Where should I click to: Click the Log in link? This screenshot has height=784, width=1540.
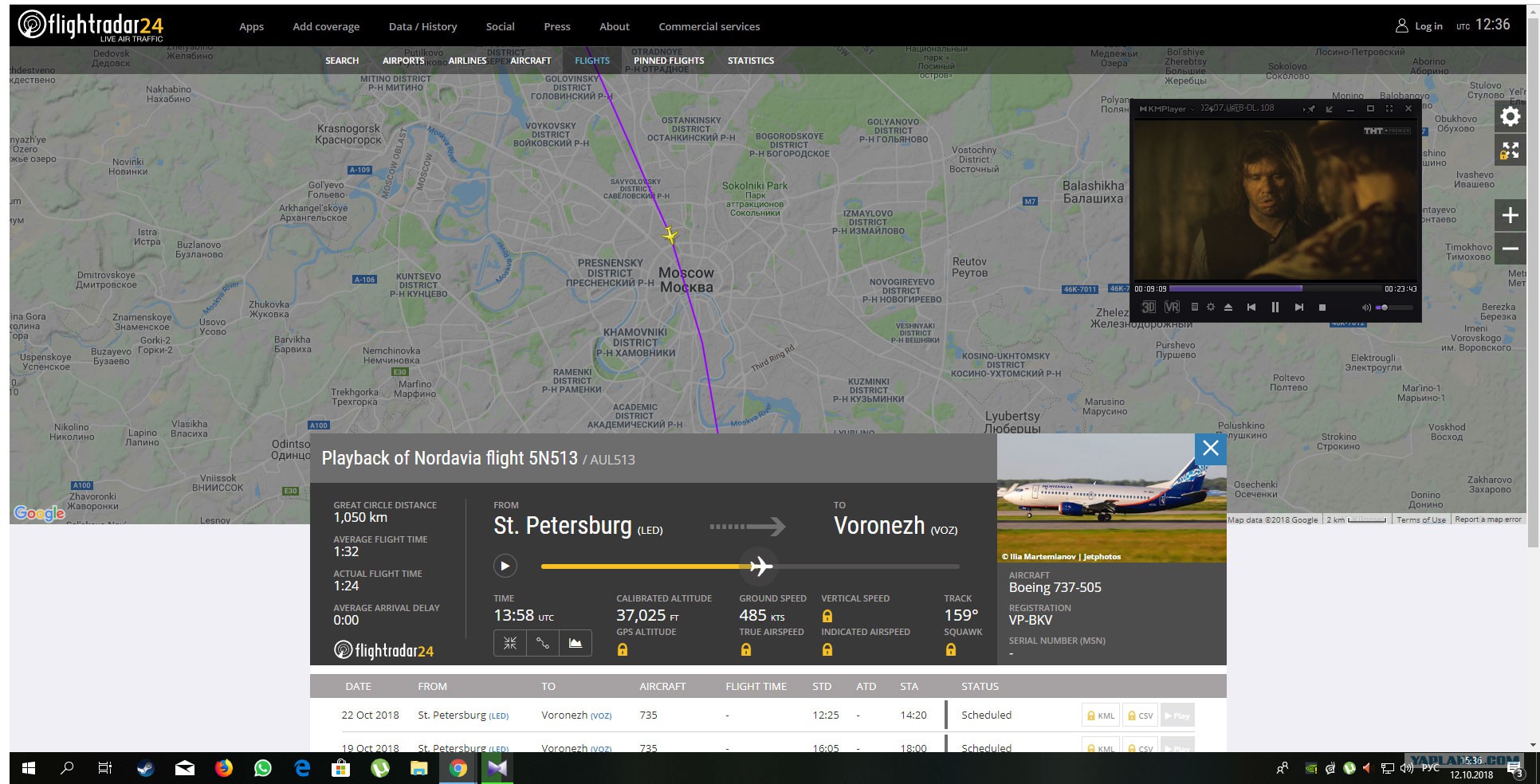(x=1419, y=26)
